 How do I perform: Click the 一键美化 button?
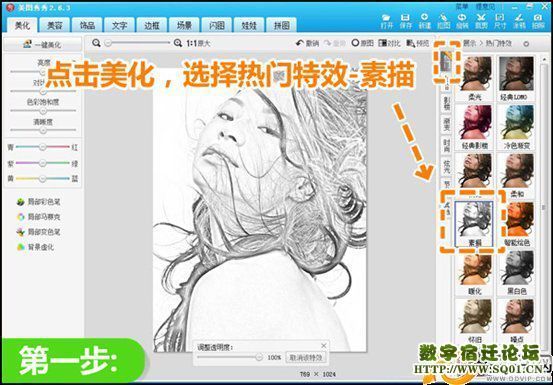[42, 45]
